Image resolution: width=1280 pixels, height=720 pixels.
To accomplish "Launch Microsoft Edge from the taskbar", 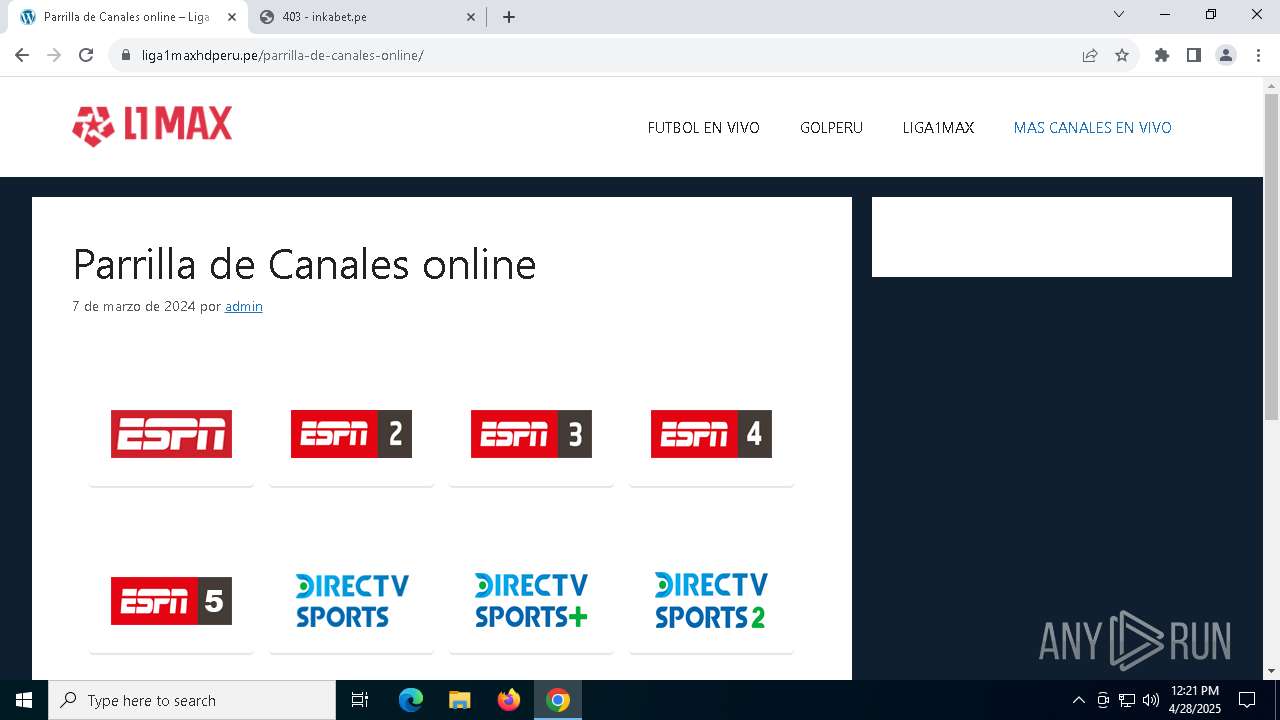I will [x=411, y=700].
